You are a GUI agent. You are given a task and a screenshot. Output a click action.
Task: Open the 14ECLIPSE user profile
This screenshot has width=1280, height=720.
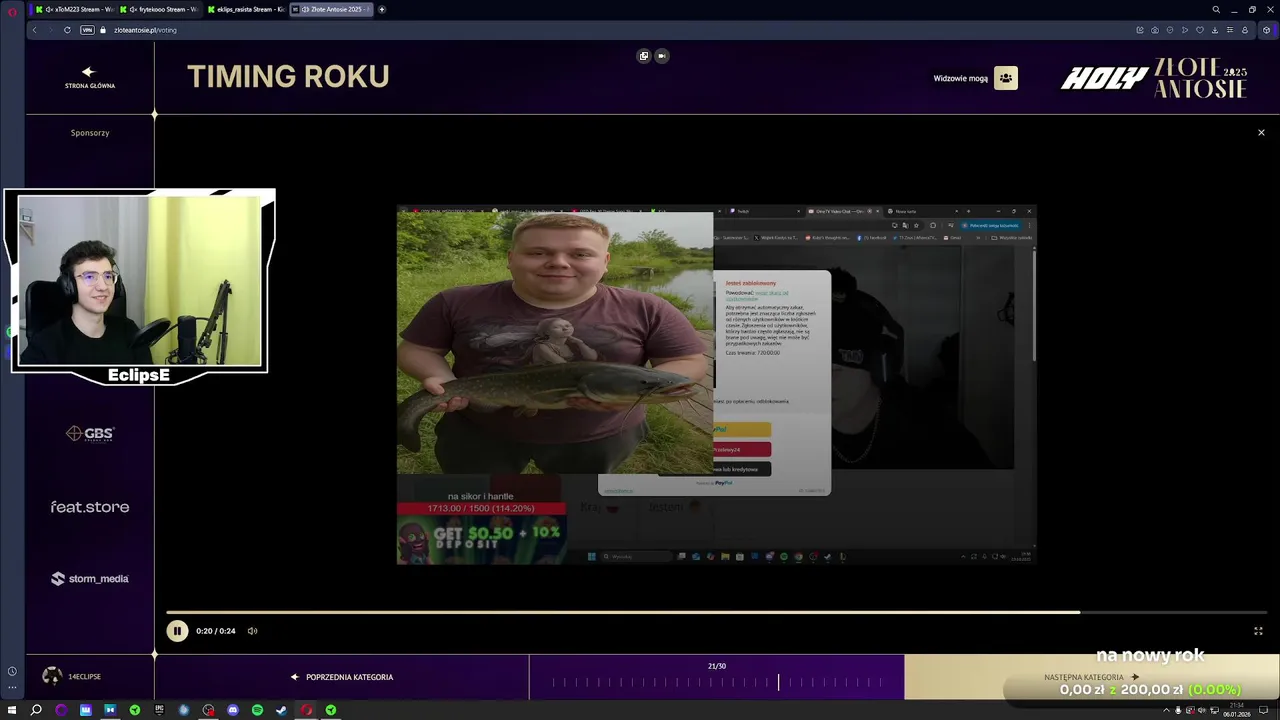coord(72,676)
